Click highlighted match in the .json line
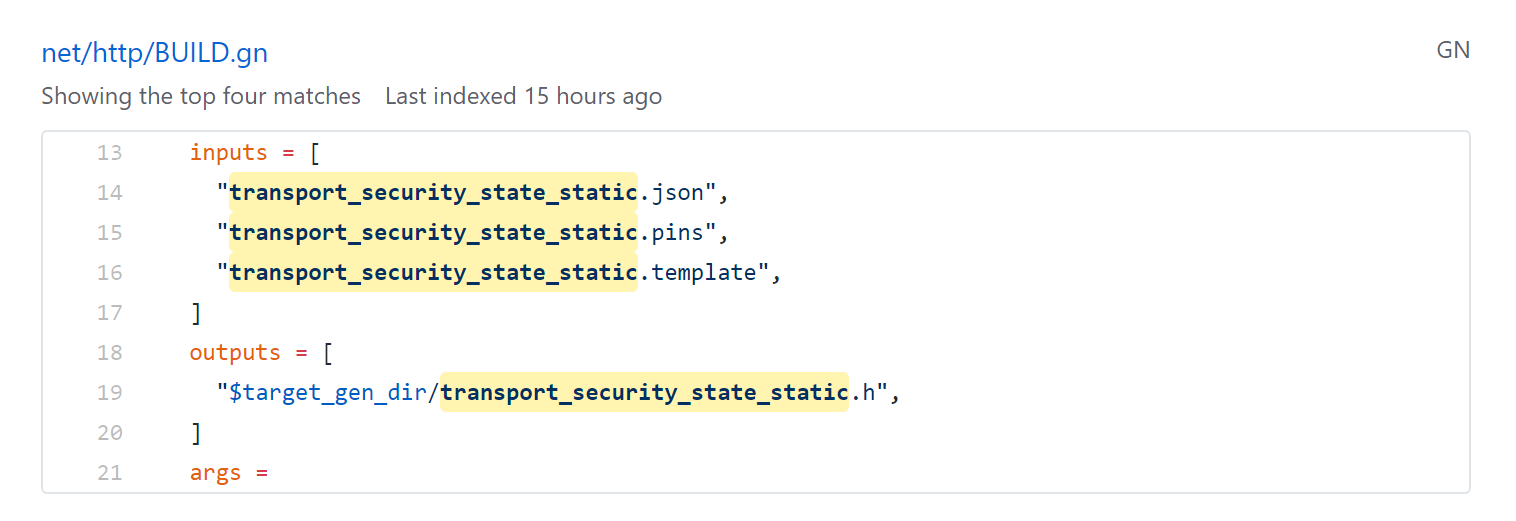Image resolution: width=1516 pixels, height=521 pixels. tap(433, 192)
